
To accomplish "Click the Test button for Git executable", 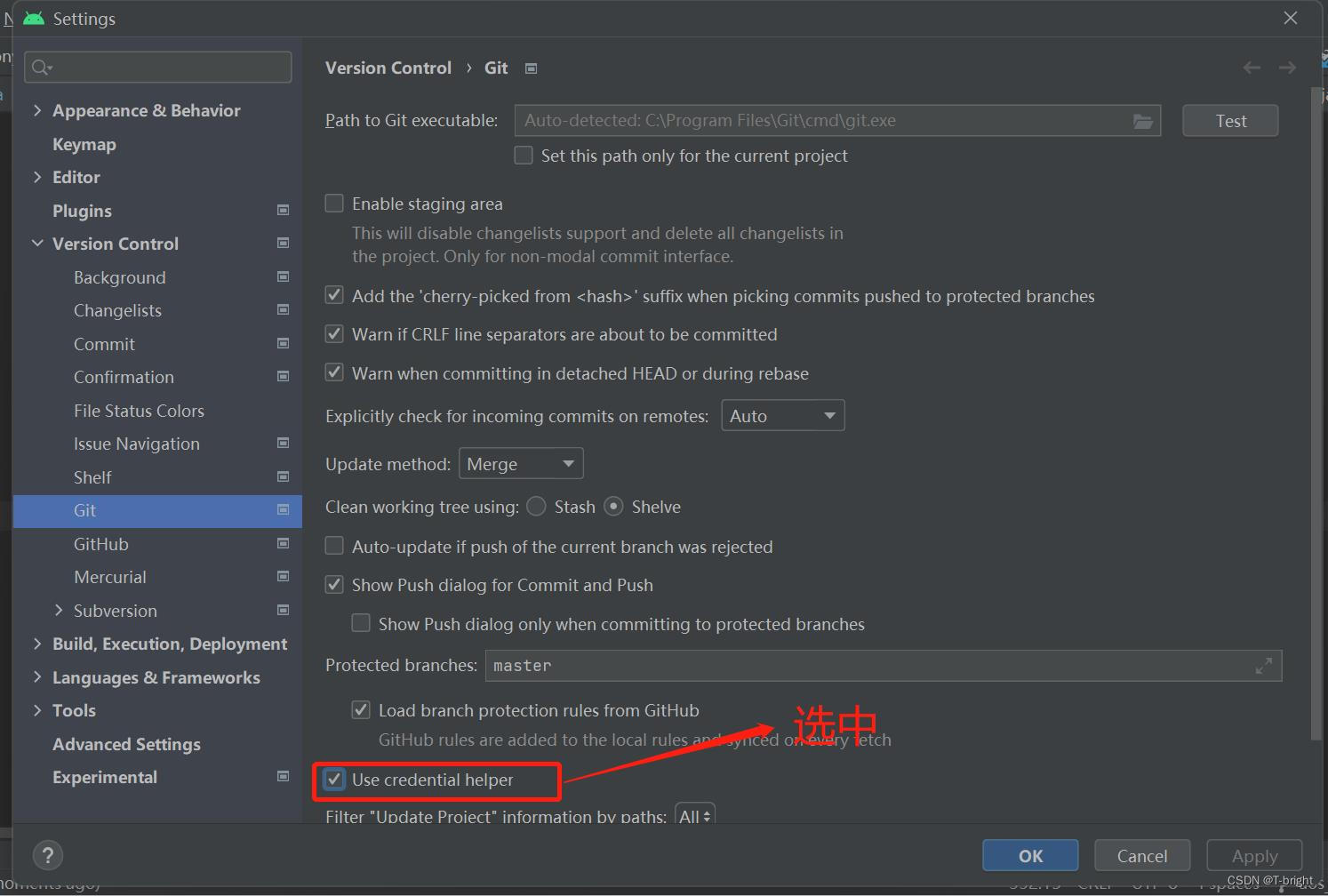I will coord(1229,120).
